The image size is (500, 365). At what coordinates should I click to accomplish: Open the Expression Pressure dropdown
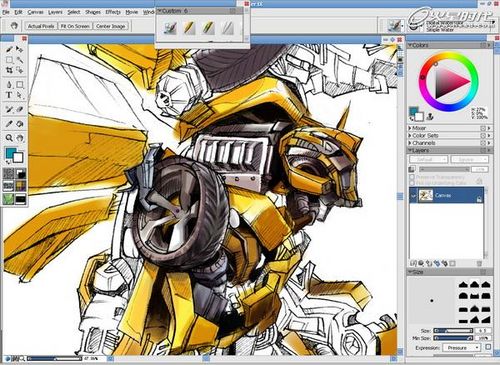tap(461, 347)
